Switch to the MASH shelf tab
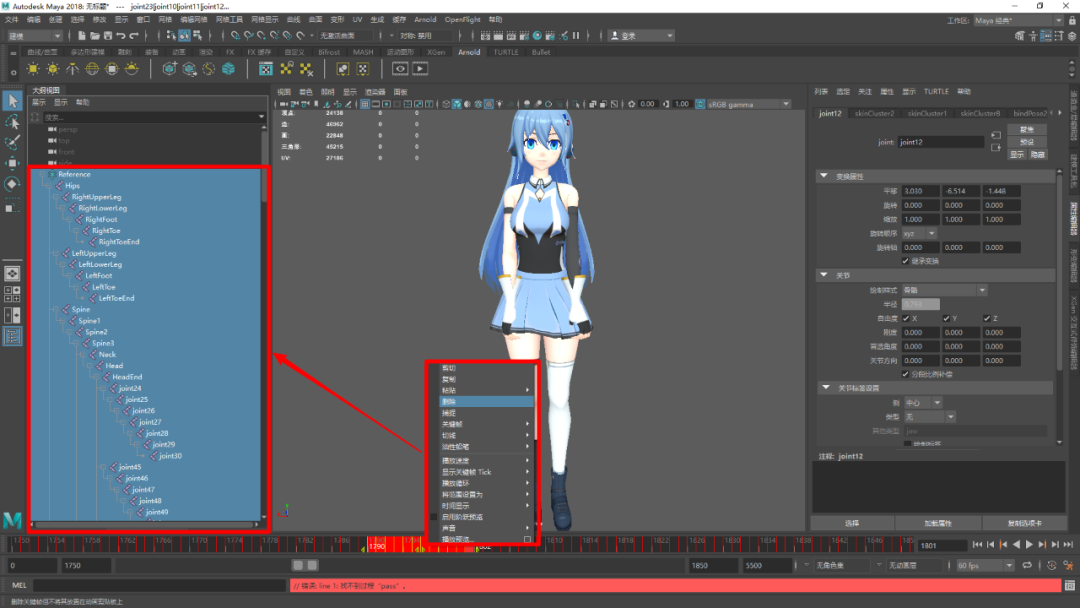The image size is (1080, 608). (x=363, y=52)
